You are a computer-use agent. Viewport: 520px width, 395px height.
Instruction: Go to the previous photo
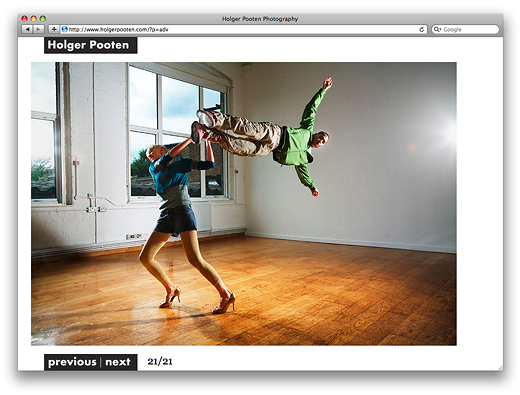click(x=72, y=362)
